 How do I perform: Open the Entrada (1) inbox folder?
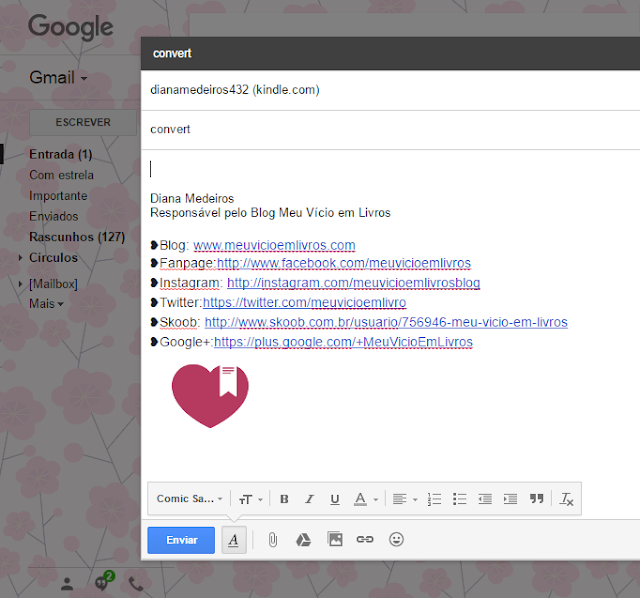click(x=61, y=154)
